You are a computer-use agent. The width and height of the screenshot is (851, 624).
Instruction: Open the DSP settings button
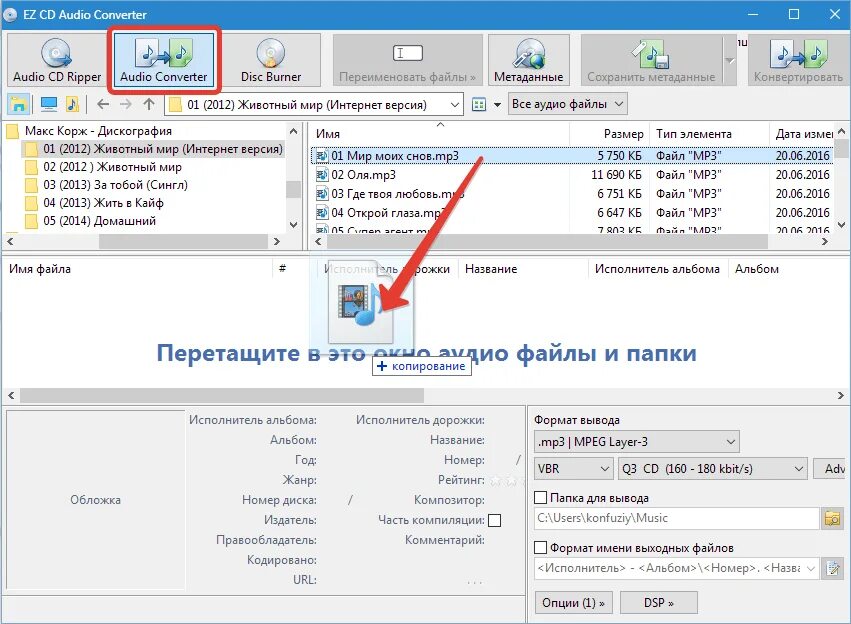click(x=659, y=603)
